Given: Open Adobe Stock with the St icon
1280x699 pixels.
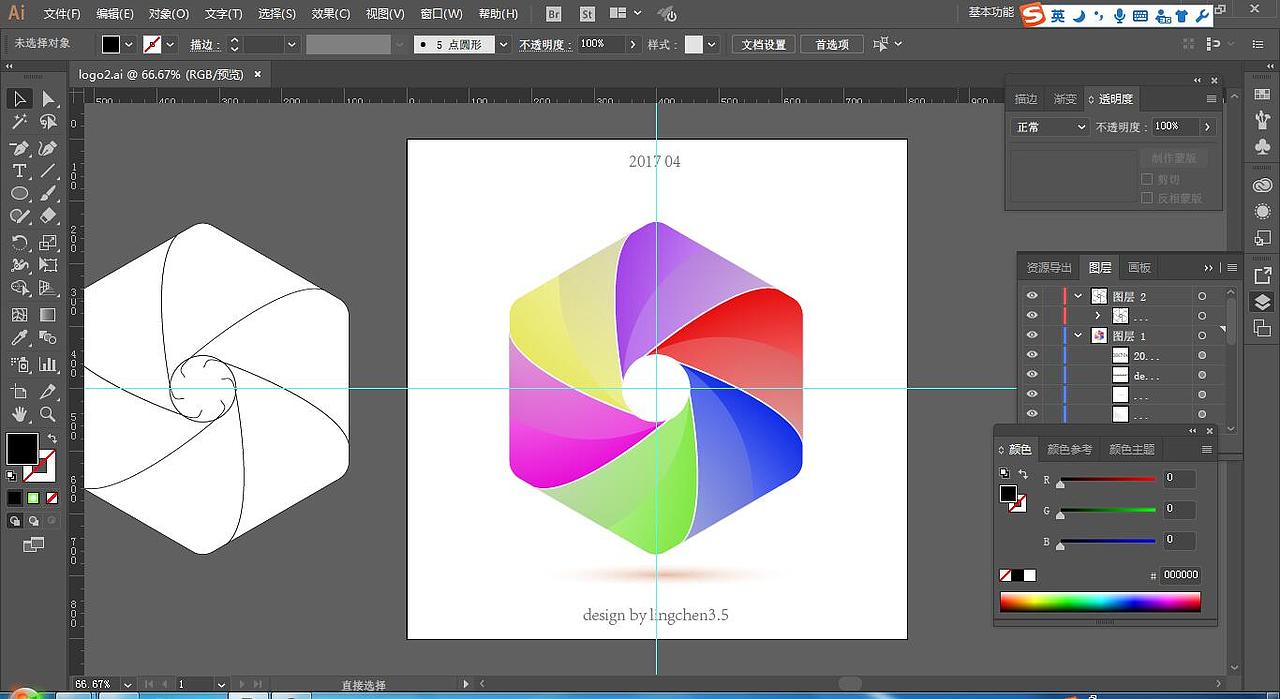Looking at the screenshot, I should pyautogui.click(x=587, y=14).
